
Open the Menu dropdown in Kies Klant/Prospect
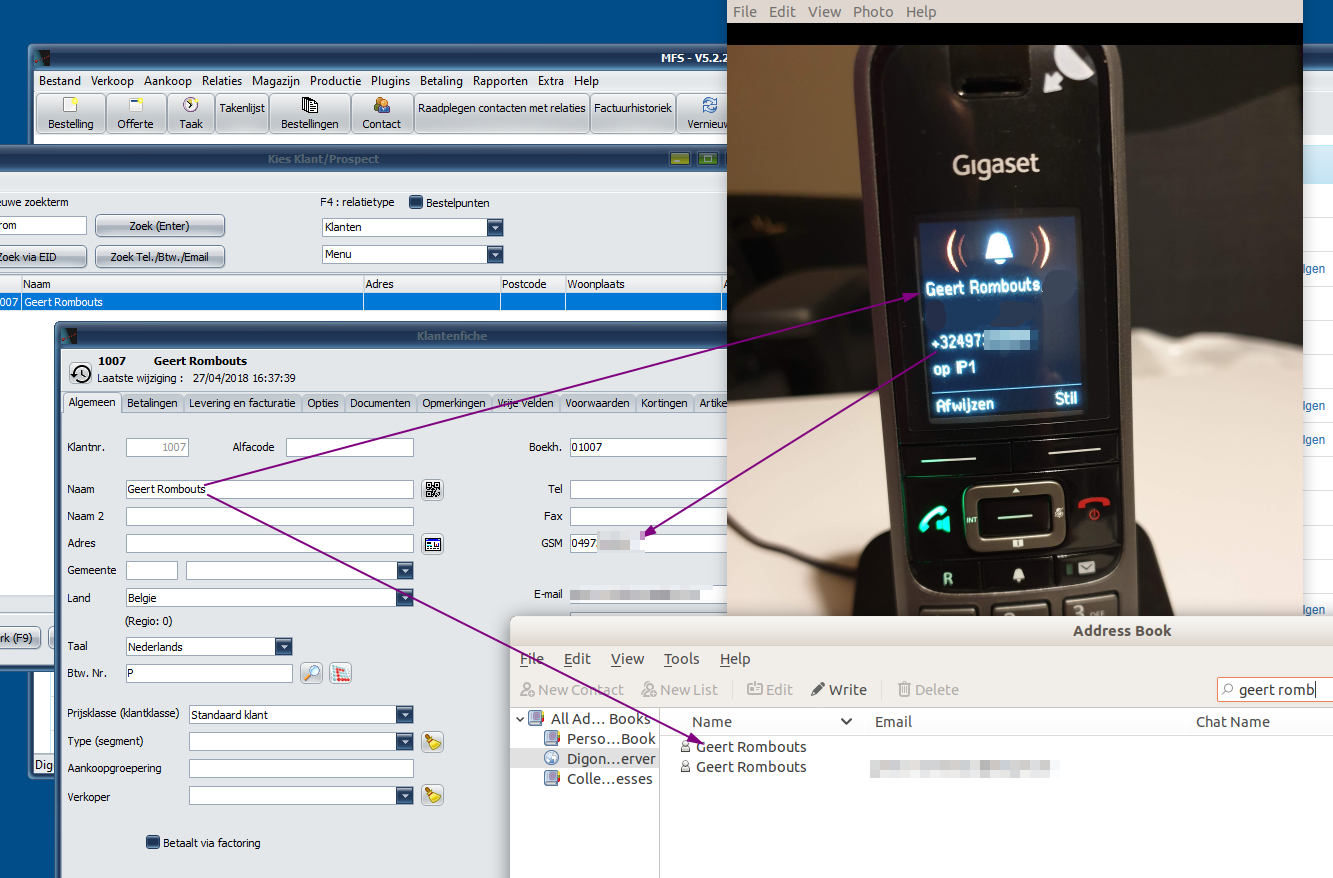(x=495, y=255)
